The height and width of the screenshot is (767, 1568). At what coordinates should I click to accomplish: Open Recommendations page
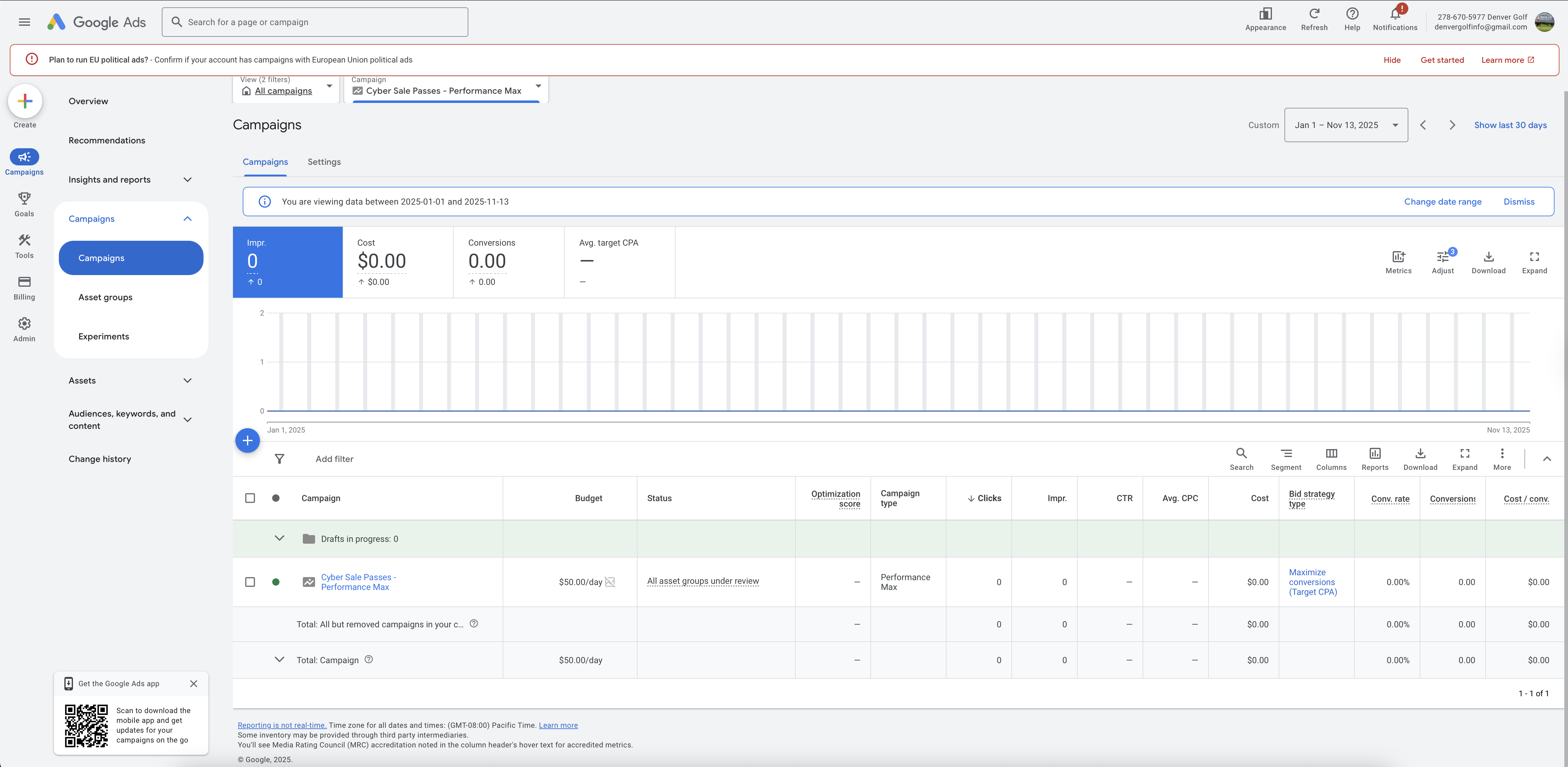(107, 141)
